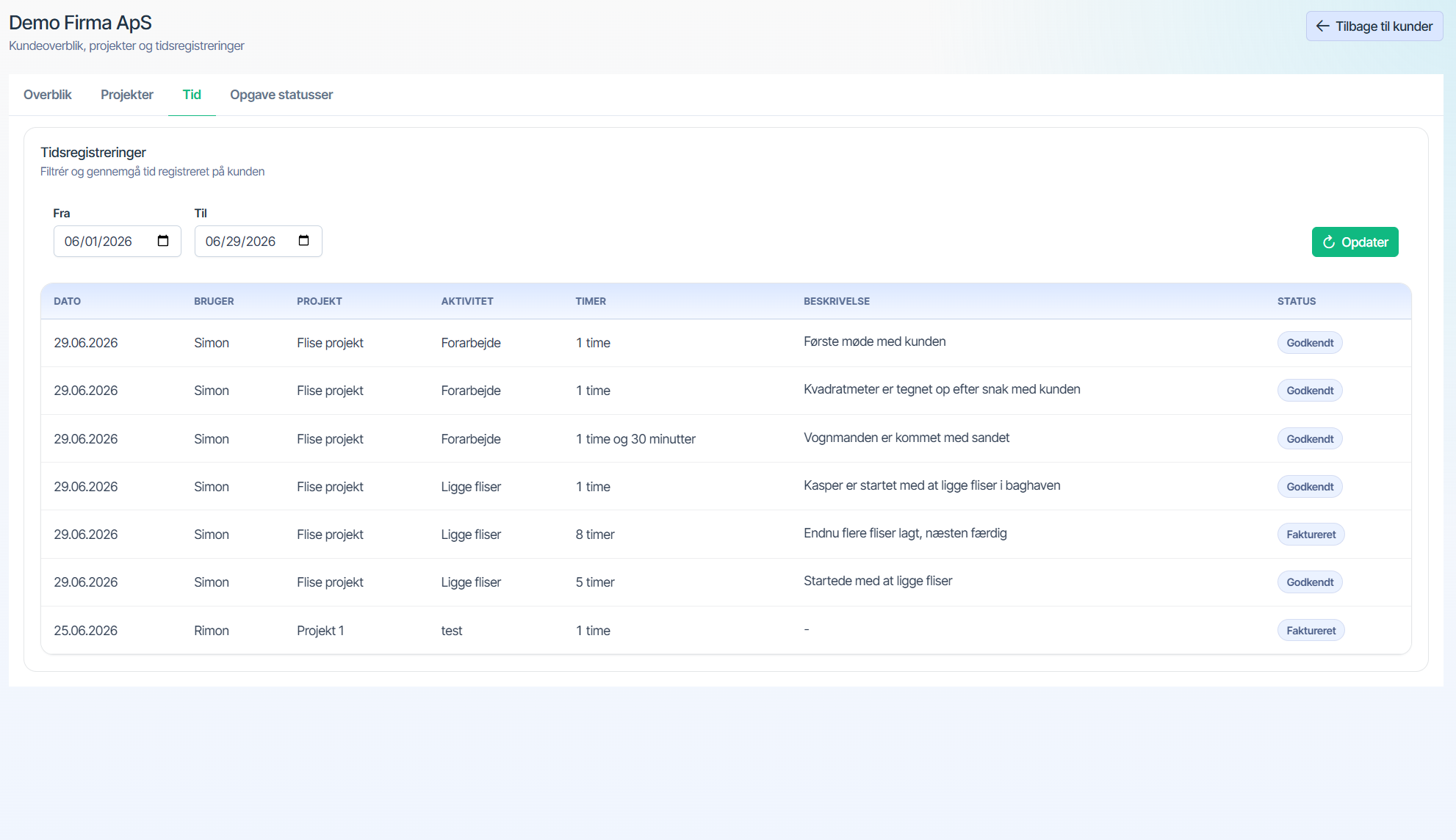
Task: Click the BESKRIVELSE column header
Action: 837,301
